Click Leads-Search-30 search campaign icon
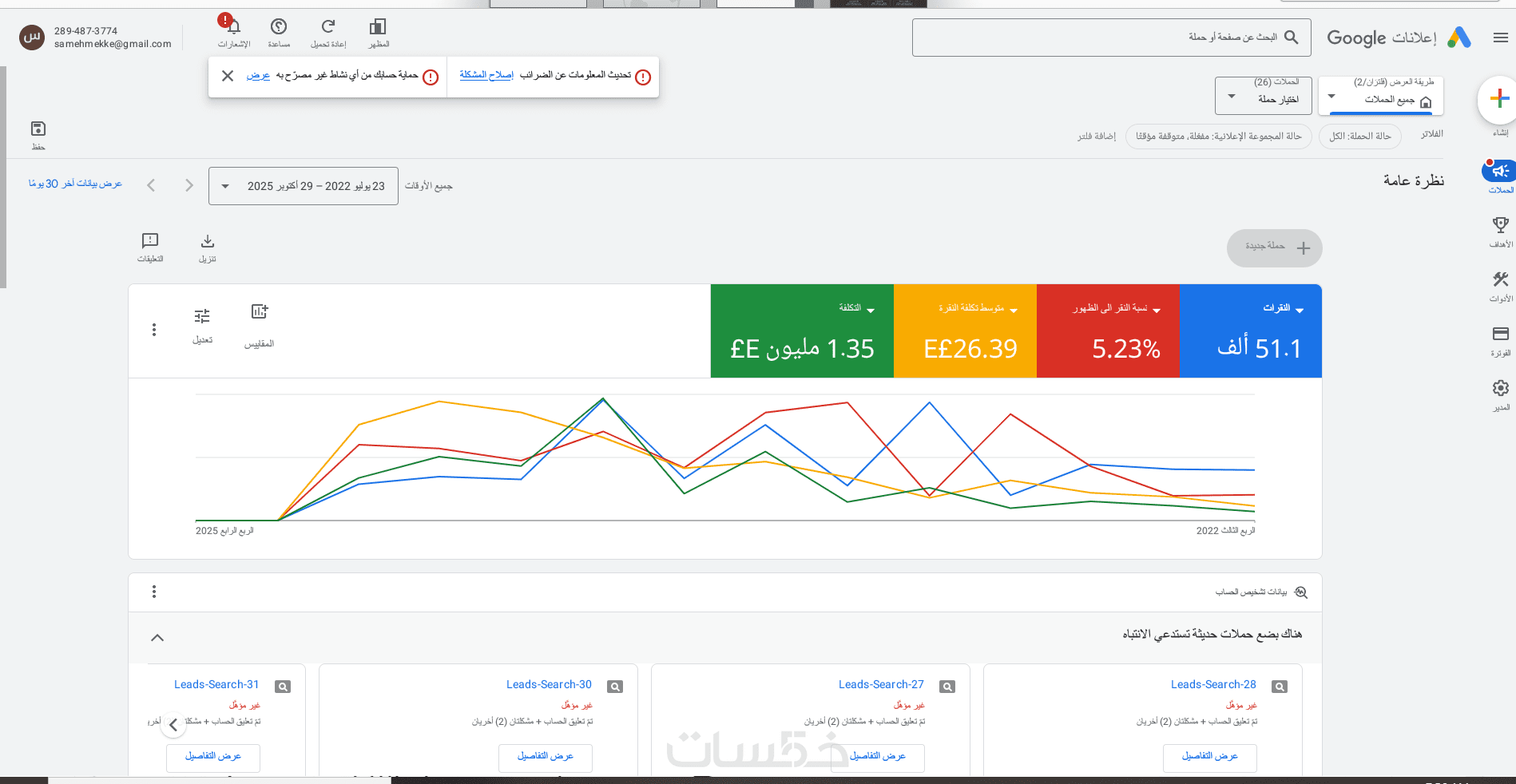 [x=615, y=687]
